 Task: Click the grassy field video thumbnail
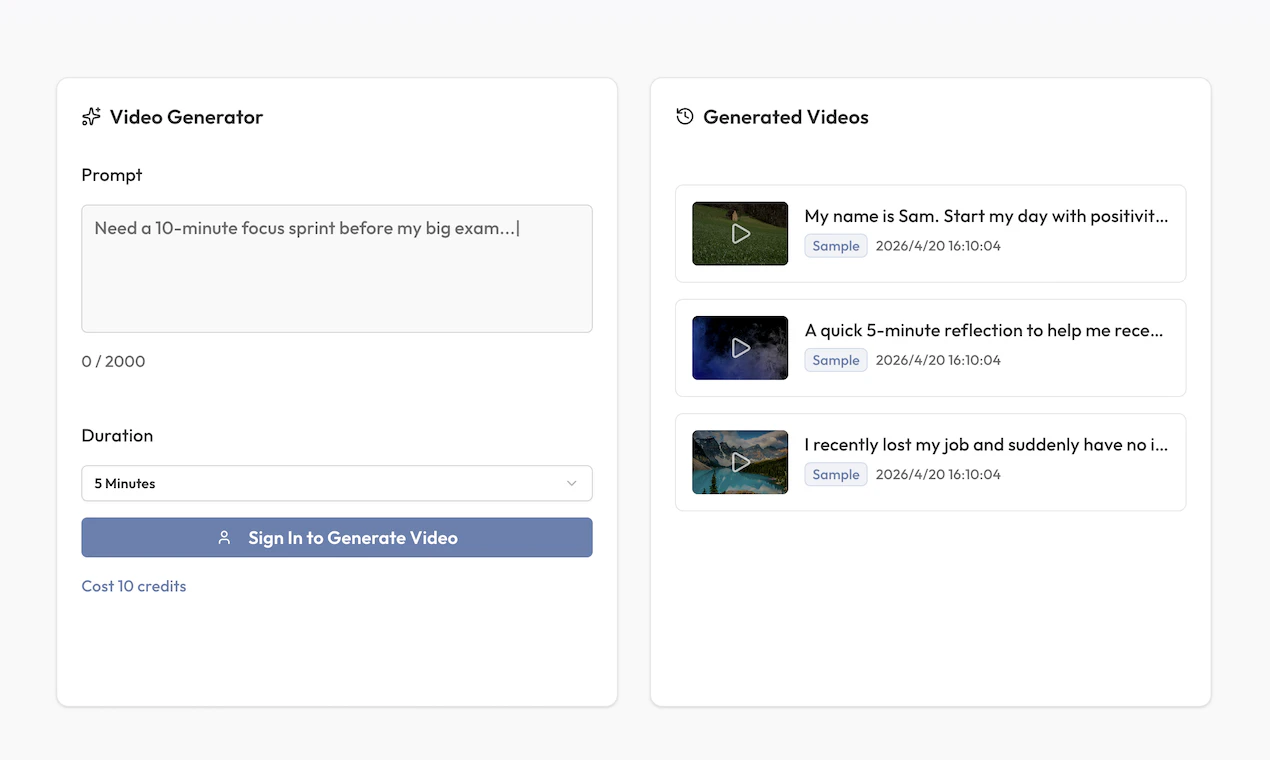pos(740,233)
